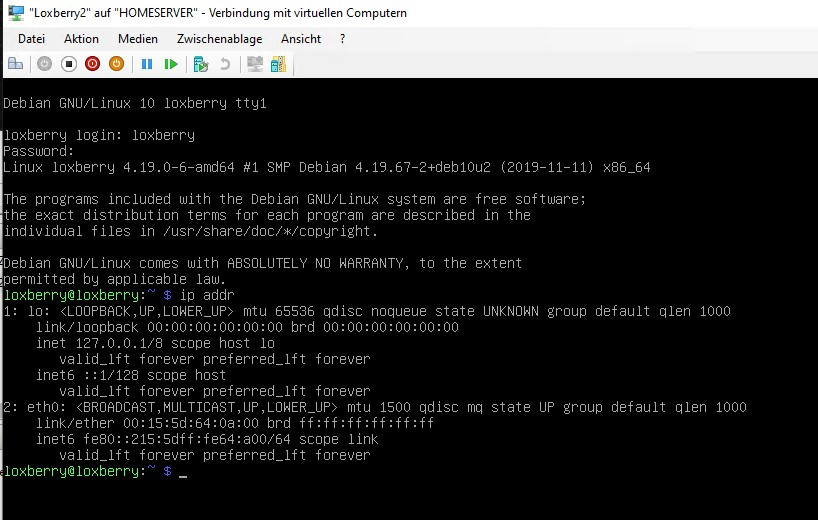Click the kernel version line with 4.19.0-6-amd64
Screen dimensions: 818x520
point(327,167)
